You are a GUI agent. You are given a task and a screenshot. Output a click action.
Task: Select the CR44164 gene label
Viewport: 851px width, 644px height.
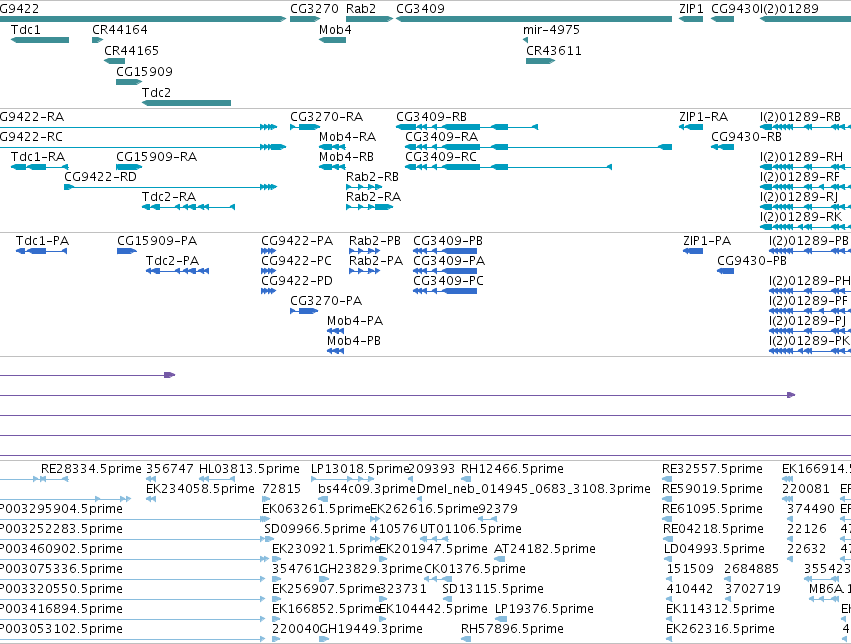click(119, 30)
